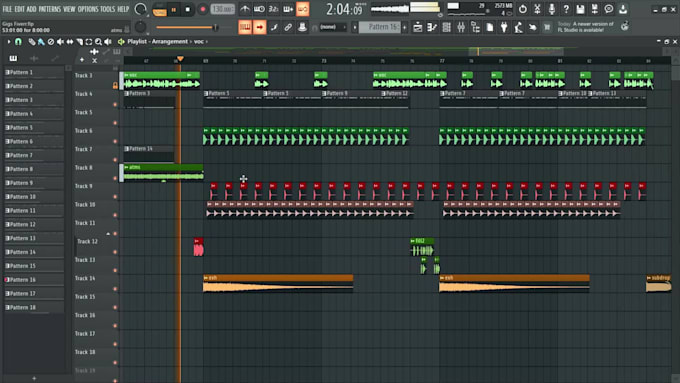
Task: Click the time display 2:04:09
Action: click(x=344, y=9)
